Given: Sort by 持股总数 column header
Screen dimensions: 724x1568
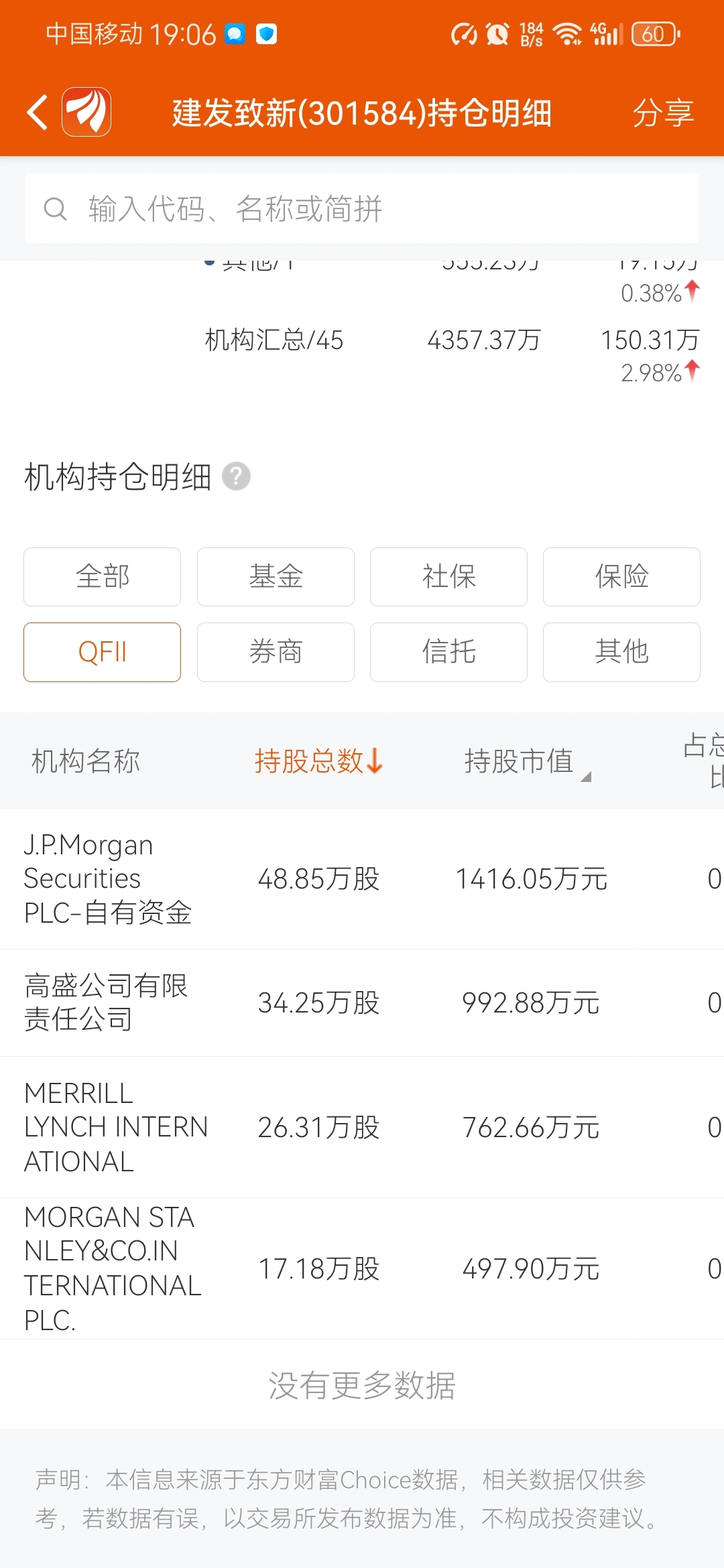Looking at the screenshot, I should tap(318, 761).
